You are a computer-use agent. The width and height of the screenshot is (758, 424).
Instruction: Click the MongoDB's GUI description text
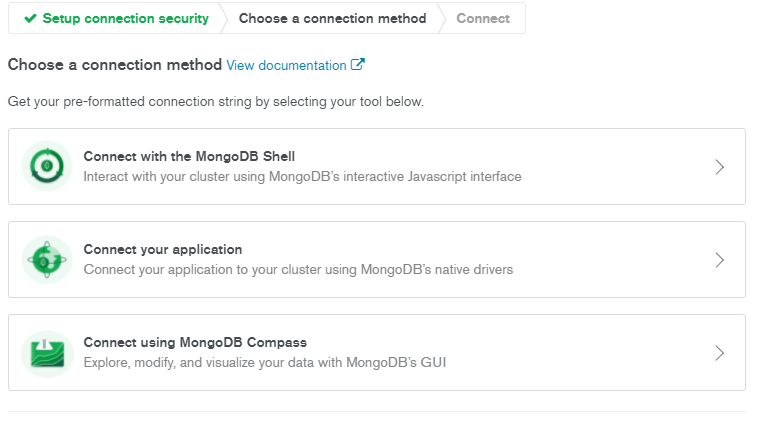point(265,362)
